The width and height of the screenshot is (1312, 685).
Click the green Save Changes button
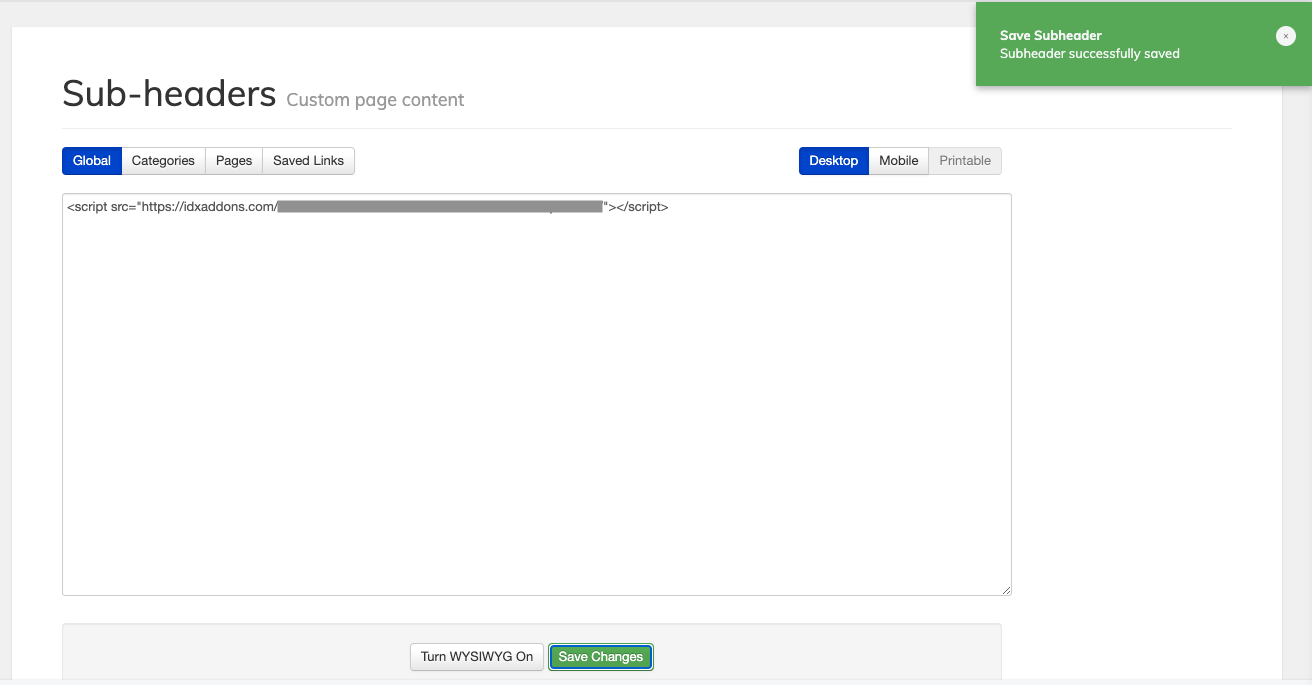601,657
